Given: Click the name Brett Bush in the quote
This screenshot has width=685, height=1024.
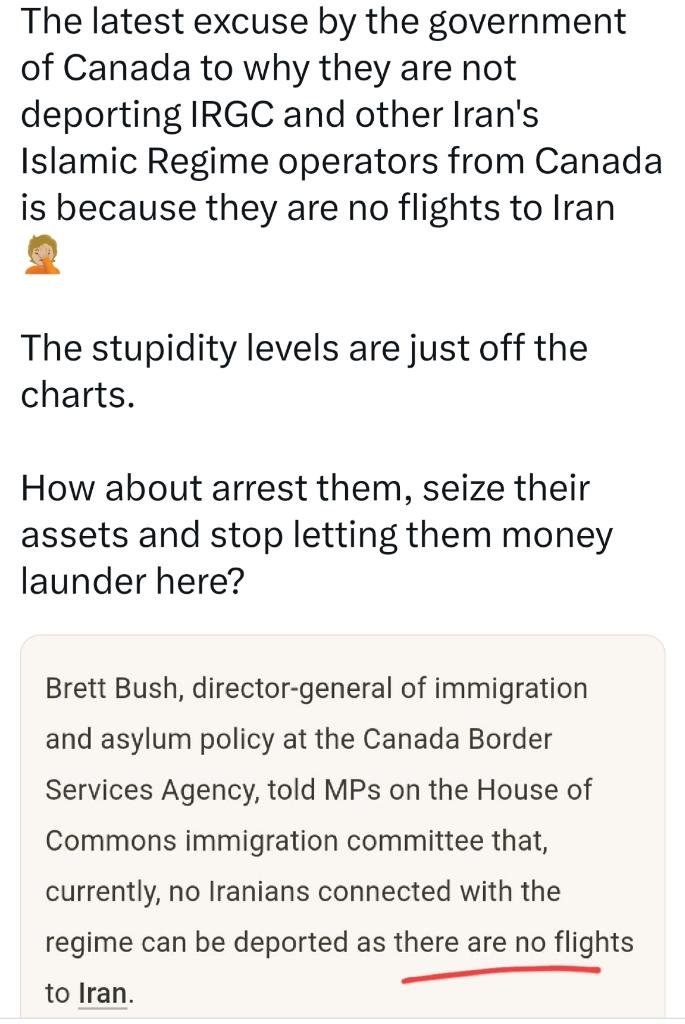Looking at the screenshot, I should (x=113, y=688).
